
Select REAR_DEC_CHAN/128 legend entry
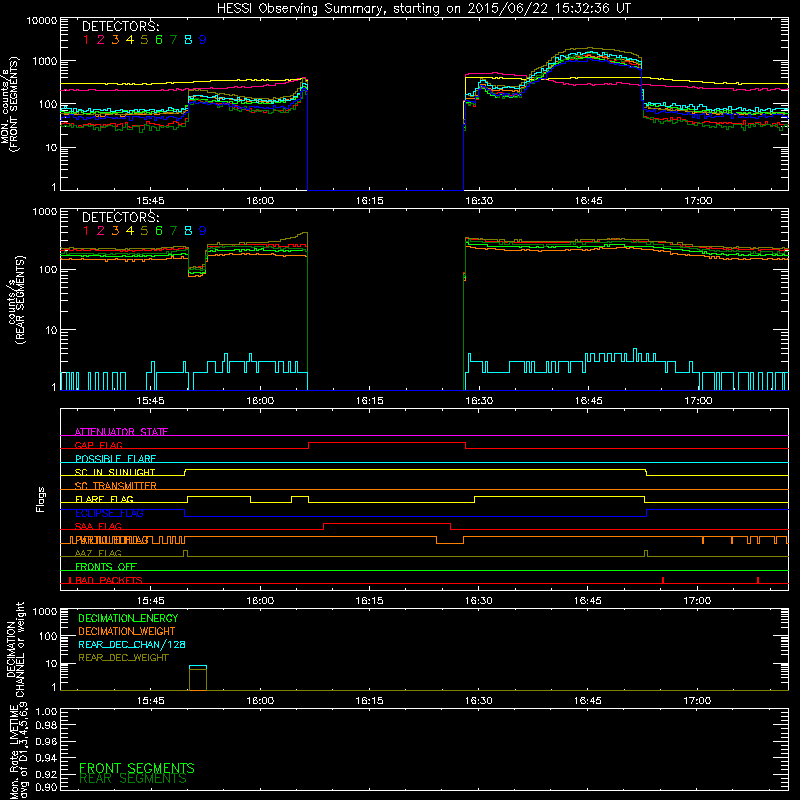132,644
